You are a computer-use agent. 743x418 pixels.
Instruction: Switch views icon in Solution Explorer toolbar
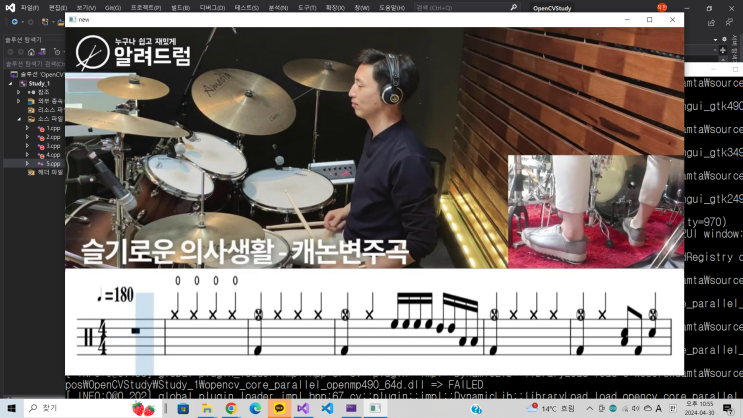(42, 52)
